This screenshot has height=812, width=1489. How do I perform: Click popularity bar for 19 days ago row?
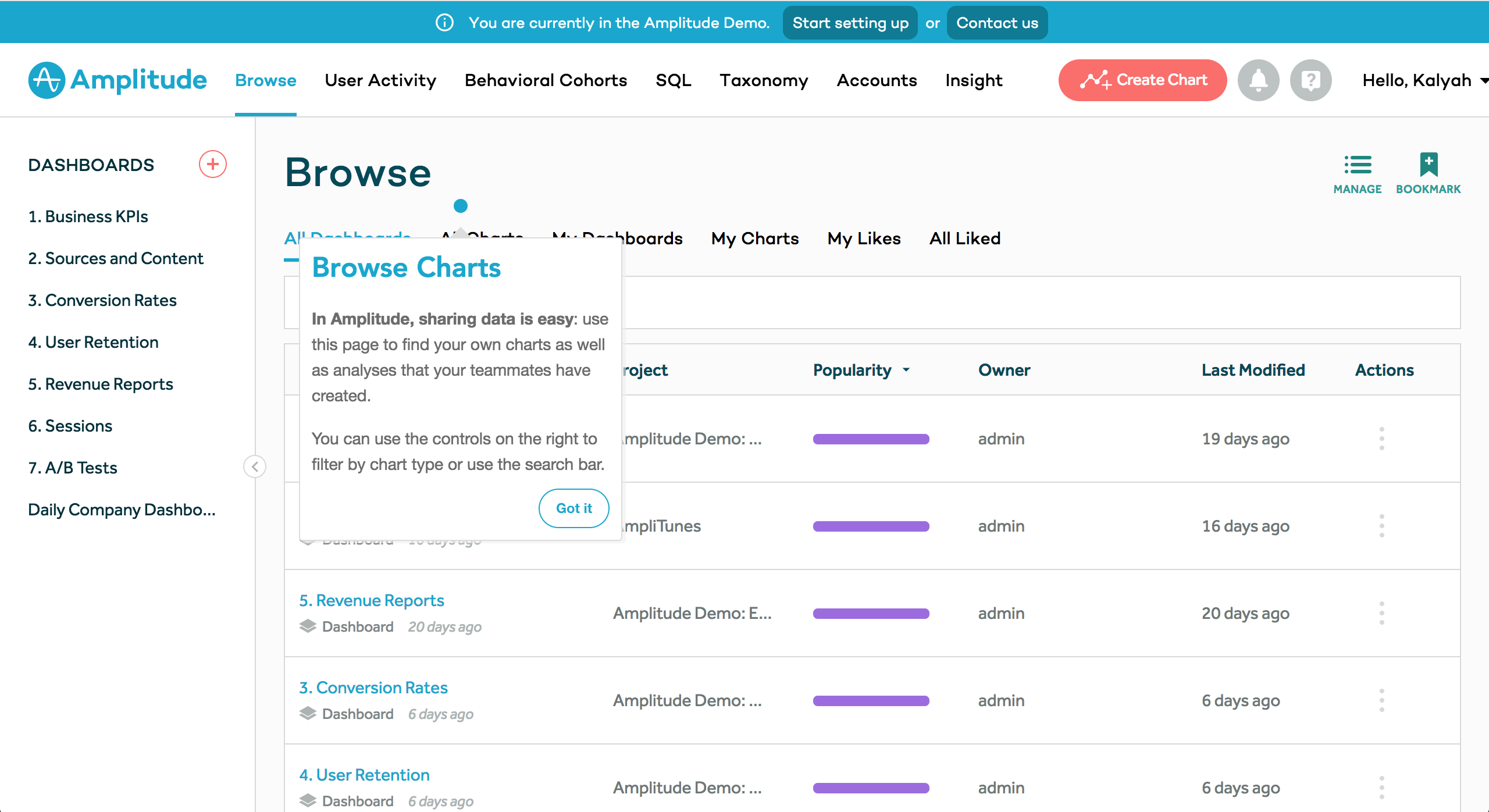click(871, 439)
